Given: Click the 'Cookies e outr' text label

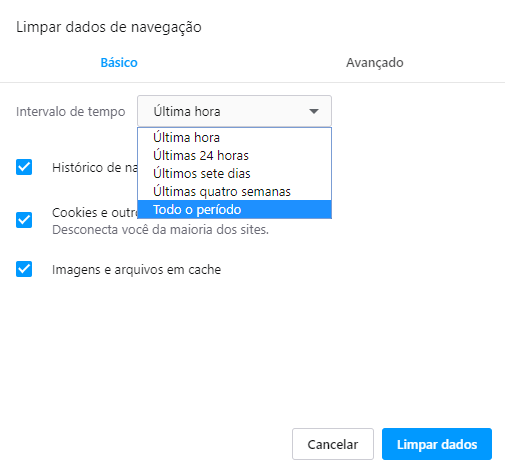Looking at the screenshot, I should click(95, 213).
